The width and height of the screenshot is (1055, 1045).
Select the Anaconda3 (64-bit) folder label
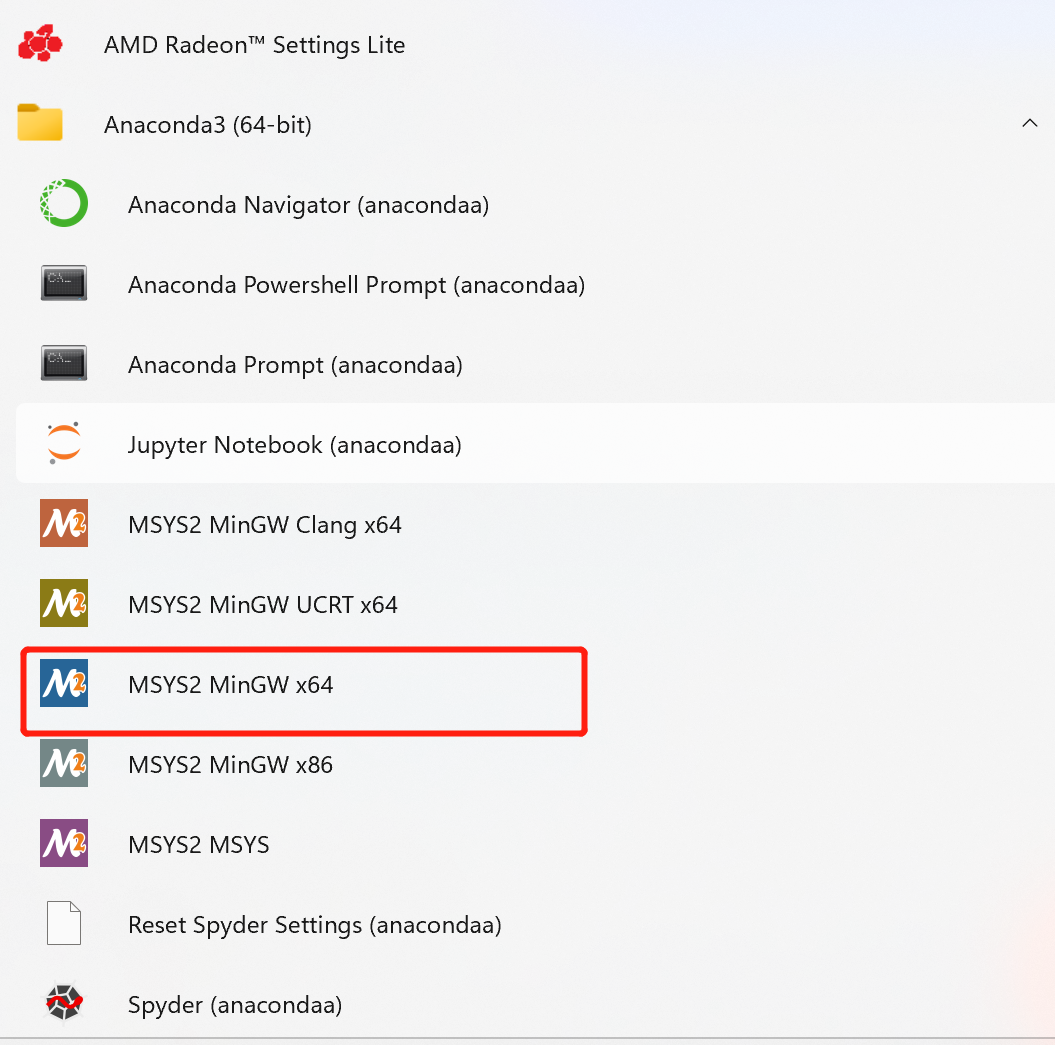[x=208, y=125]
